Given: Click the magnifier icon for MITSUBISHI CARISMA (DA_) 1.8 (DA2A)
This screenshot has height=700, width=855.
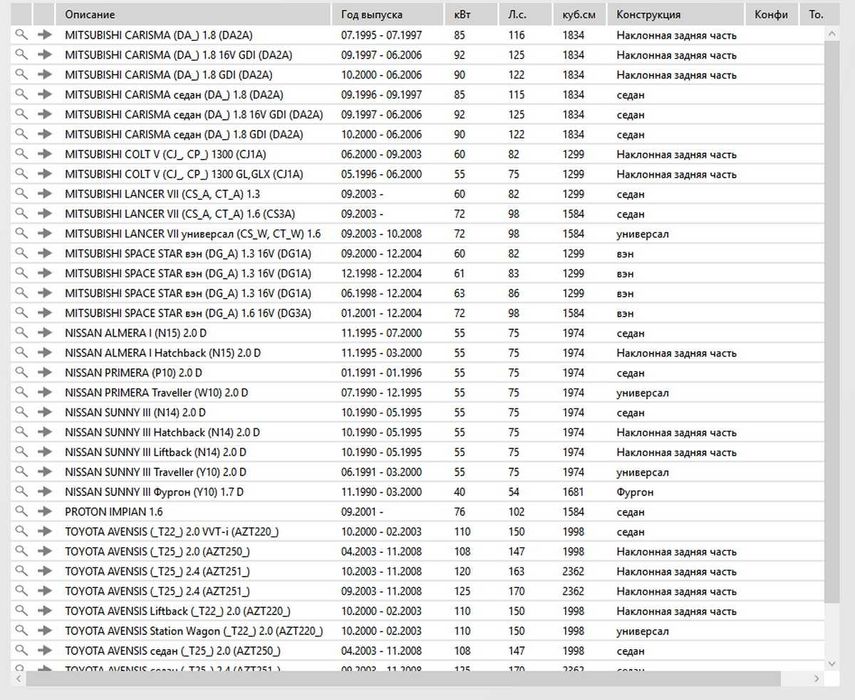Looking at the screenshot, I should [x=21, y=34].
